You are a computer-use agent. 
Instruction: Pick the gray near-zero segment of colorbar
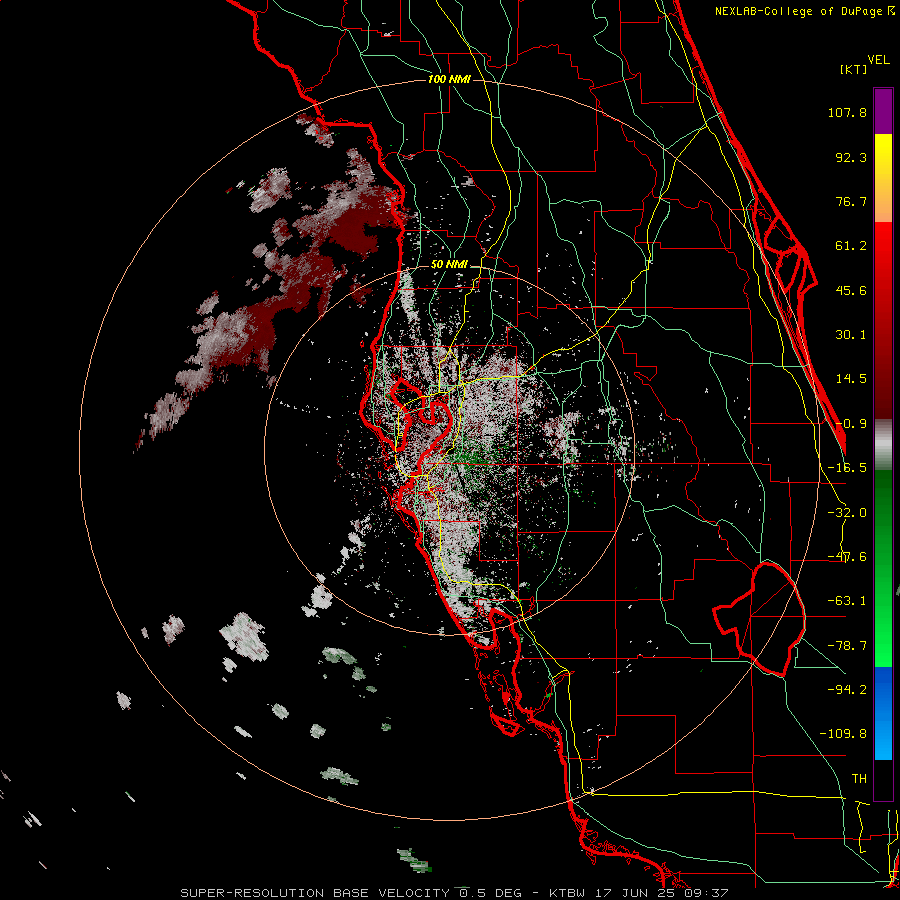tap(883, 445)
